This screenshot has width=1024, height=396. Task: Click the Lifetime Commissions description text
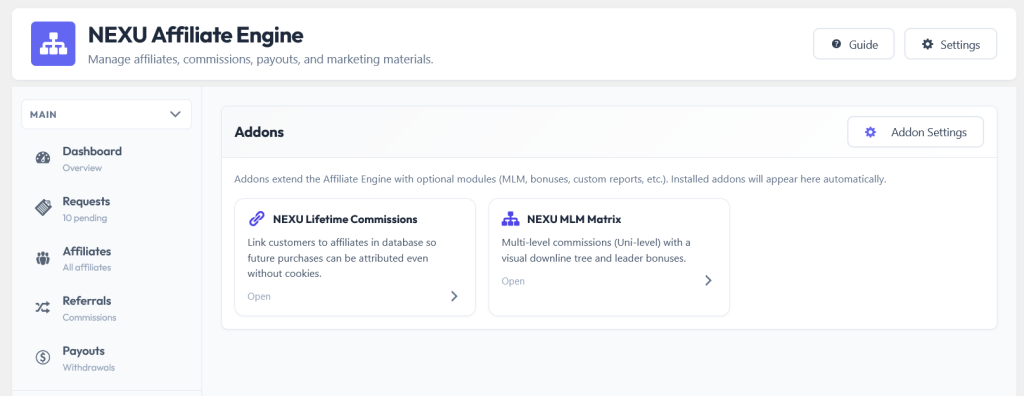tap(342, 258)
